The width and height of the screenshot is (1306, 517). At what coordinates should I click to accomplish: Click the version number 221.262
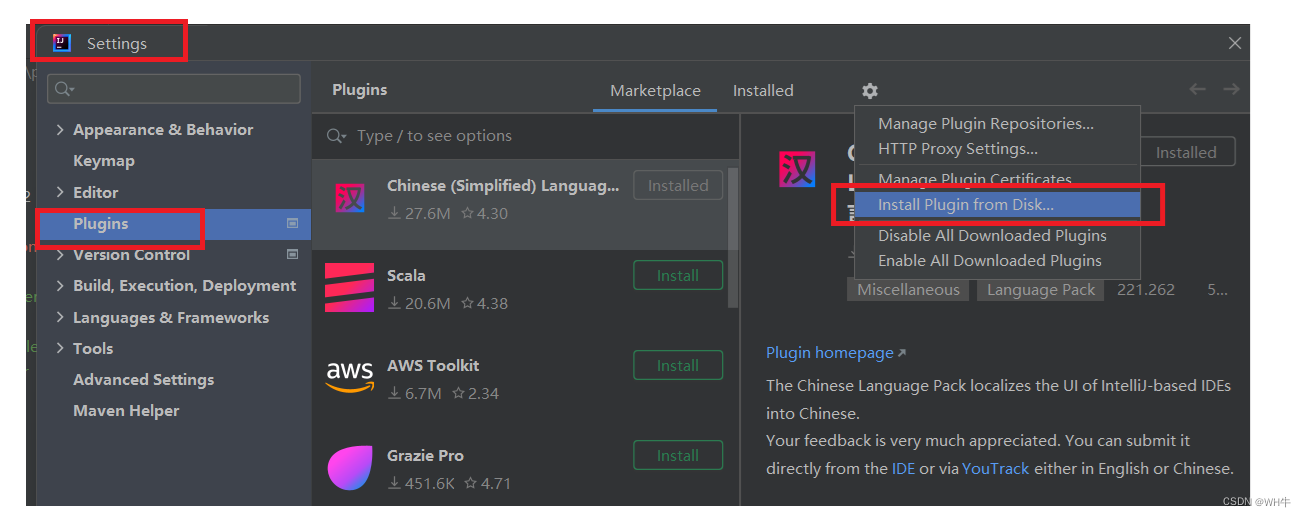[x=1146, y=289]
